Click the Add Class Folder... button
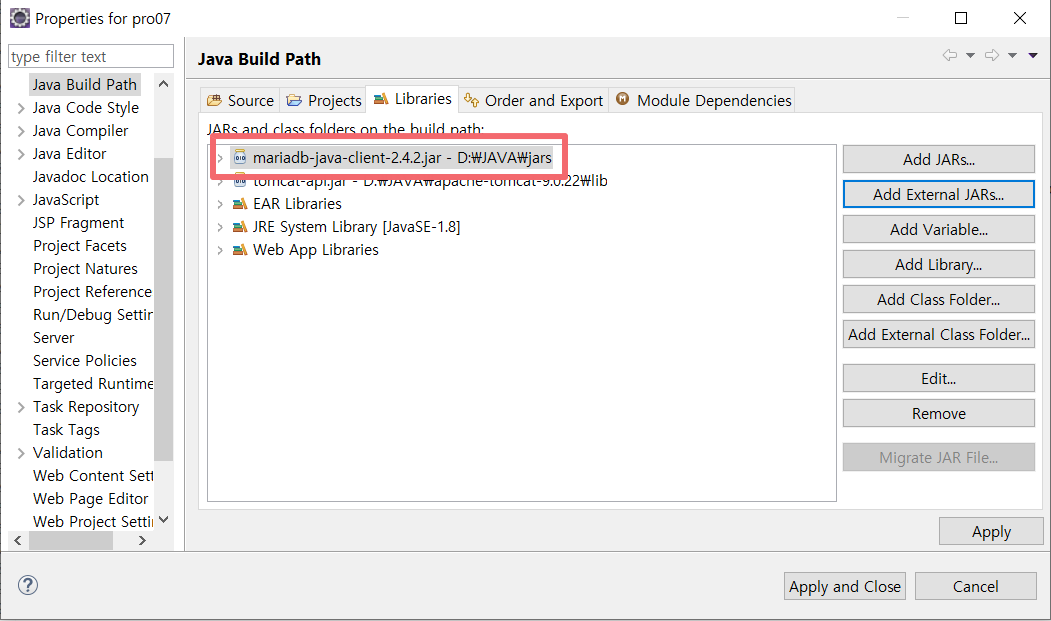 pyautogui.click(x=938, y=299)
